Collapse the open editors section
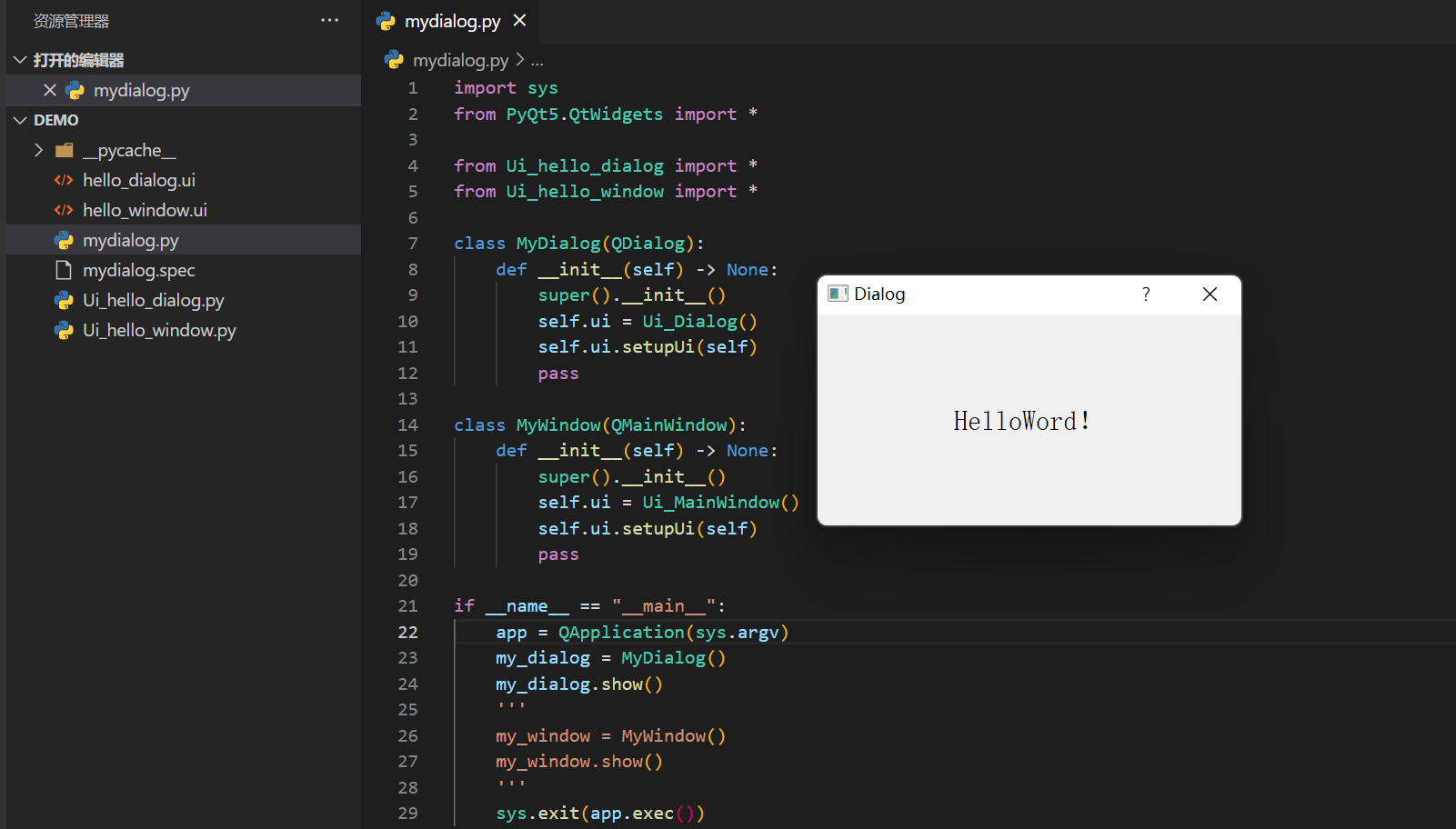Image resolution: width=1456 pixels, height=829 pixels. (x=20, y=60)
